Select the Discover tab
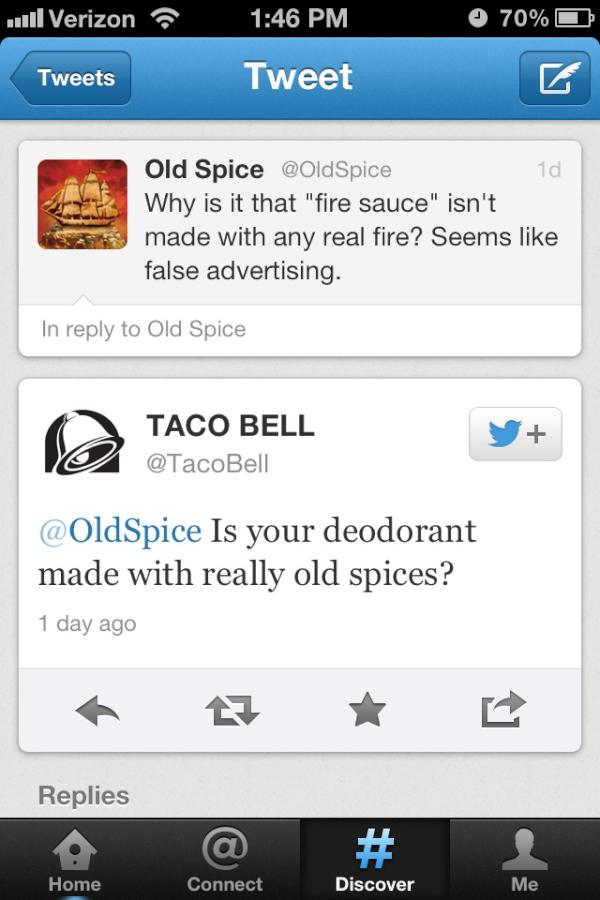The height and width of the screenshot is (900, 600). (374, 860)
